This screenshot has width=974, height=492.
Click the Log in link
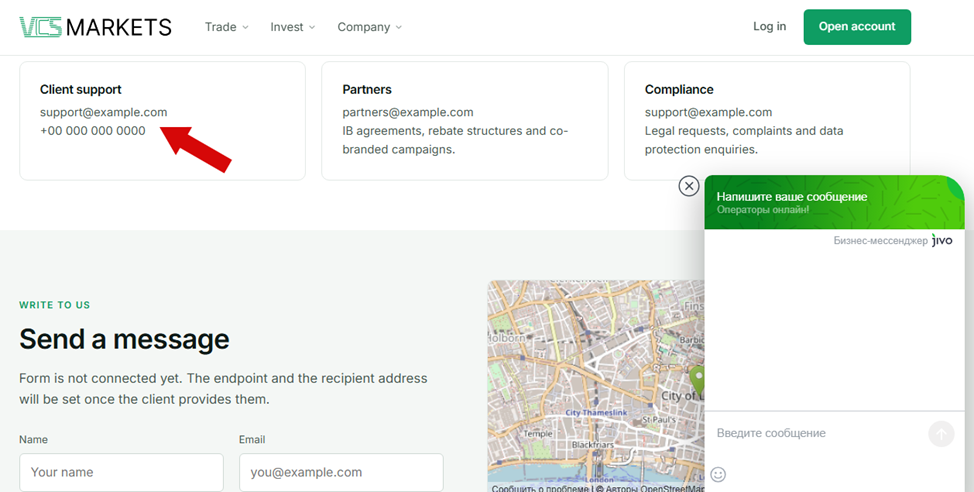(769, 26)
